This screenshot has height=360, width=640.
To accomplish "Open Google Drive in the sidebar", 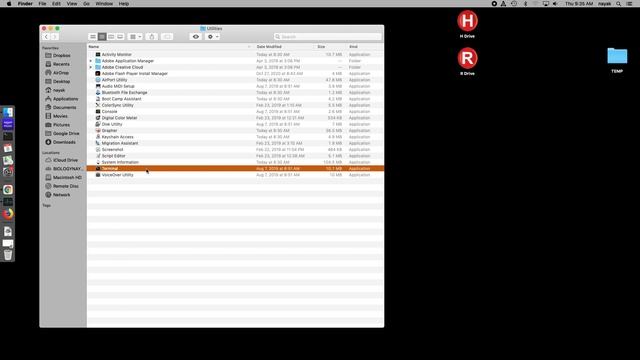I will click(x=62, y=133).
